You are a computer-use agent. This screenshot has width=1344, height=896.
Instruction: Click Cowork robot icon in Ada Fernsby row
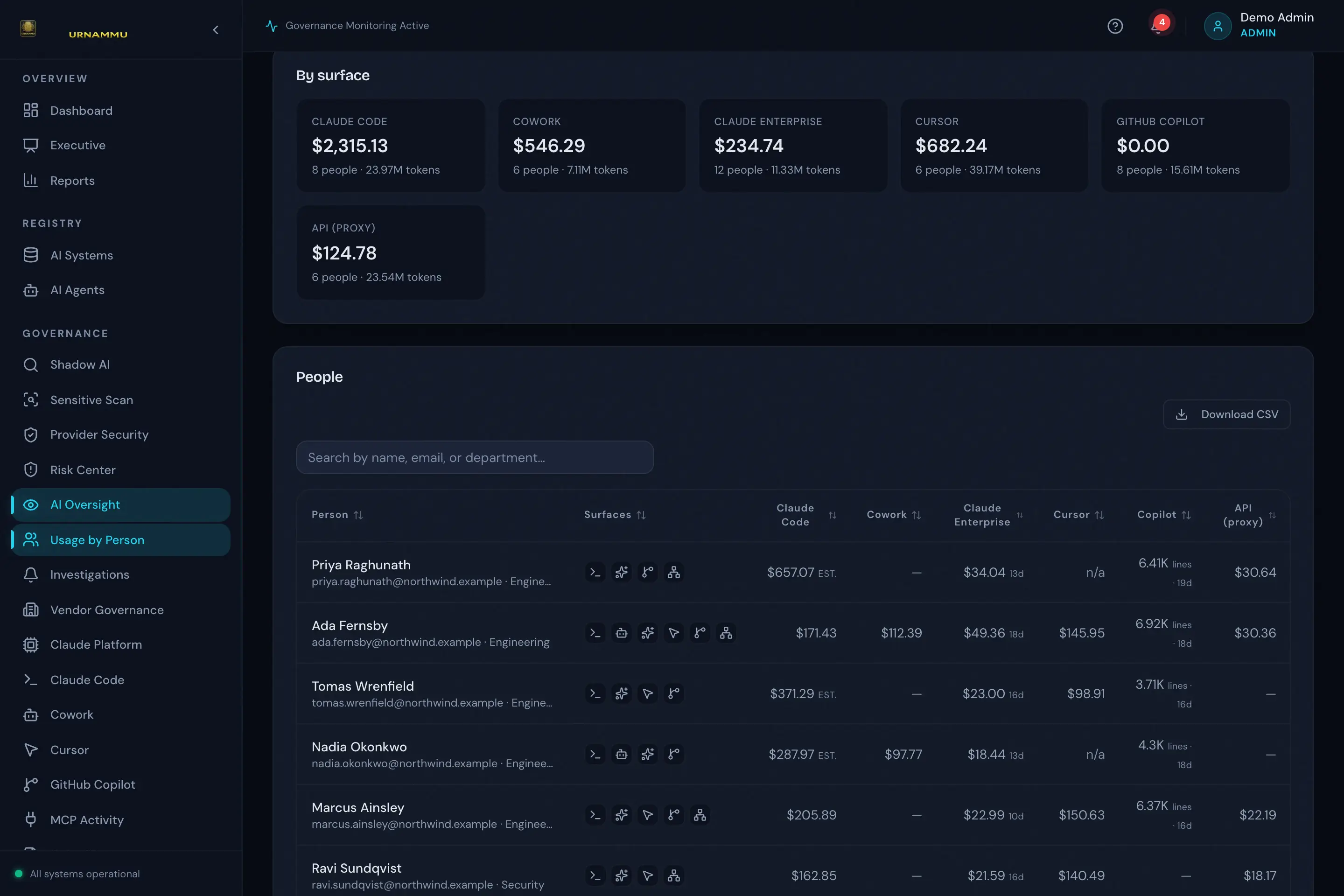[622, 633]
